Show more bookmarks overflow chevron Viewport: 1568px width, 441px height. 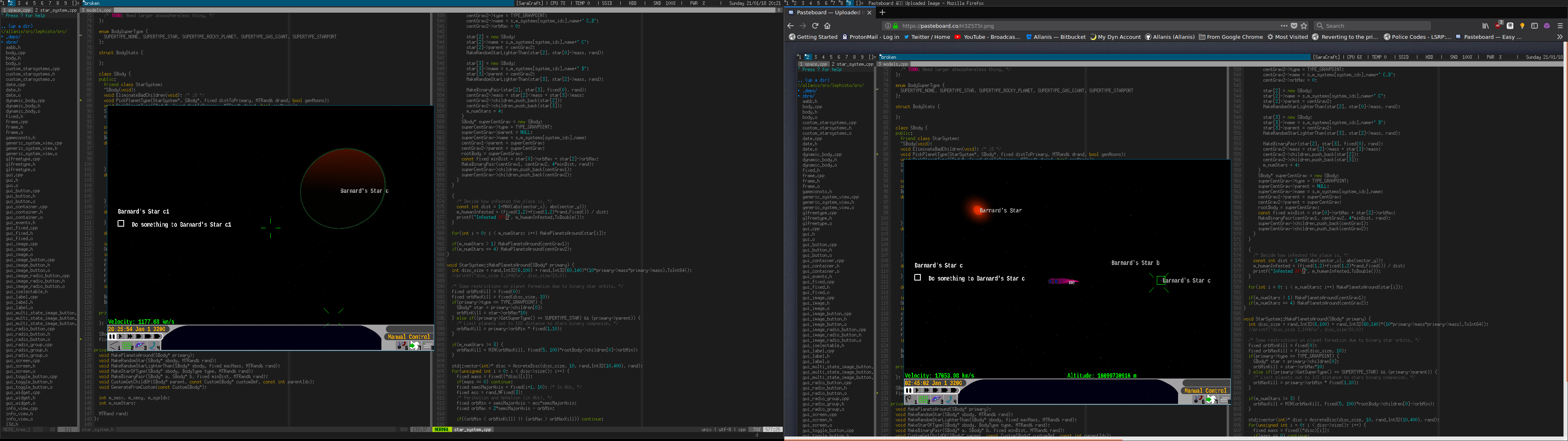point(1559,37)
